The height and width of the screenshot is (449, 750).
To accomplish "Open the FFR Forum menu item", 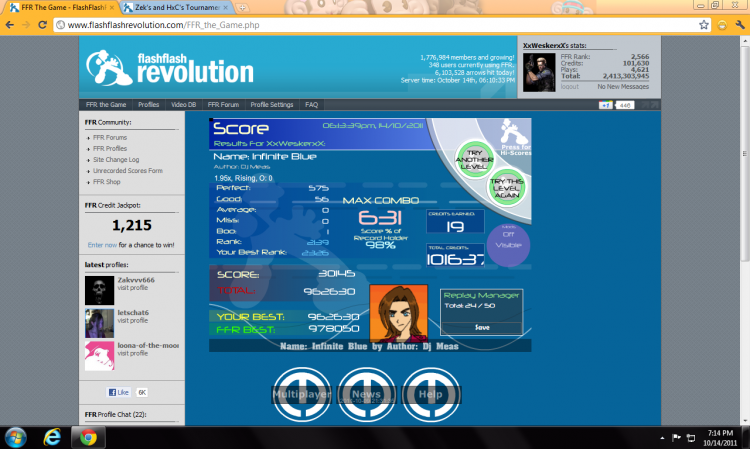I will (x=223, y=105).
